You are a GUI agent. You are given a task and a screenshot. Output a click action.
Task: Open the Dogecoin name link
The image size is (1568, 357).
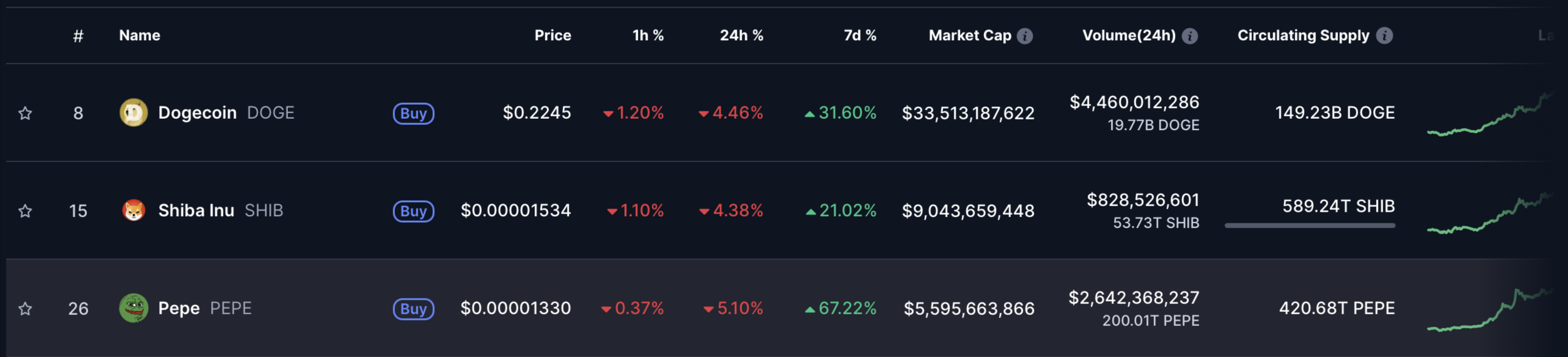(x=197, y=113)
